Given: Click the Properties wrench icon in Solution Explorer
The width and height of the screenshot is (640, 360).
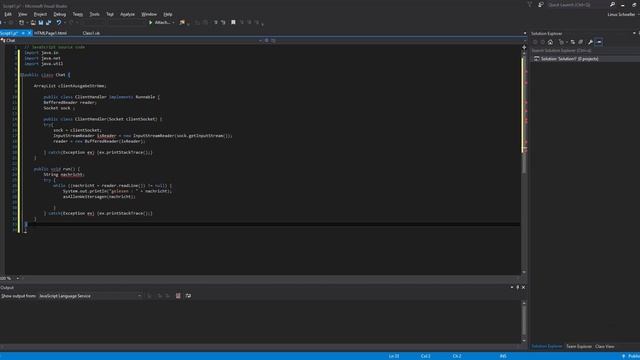Looking at the screenshot, I should [590, 42].
